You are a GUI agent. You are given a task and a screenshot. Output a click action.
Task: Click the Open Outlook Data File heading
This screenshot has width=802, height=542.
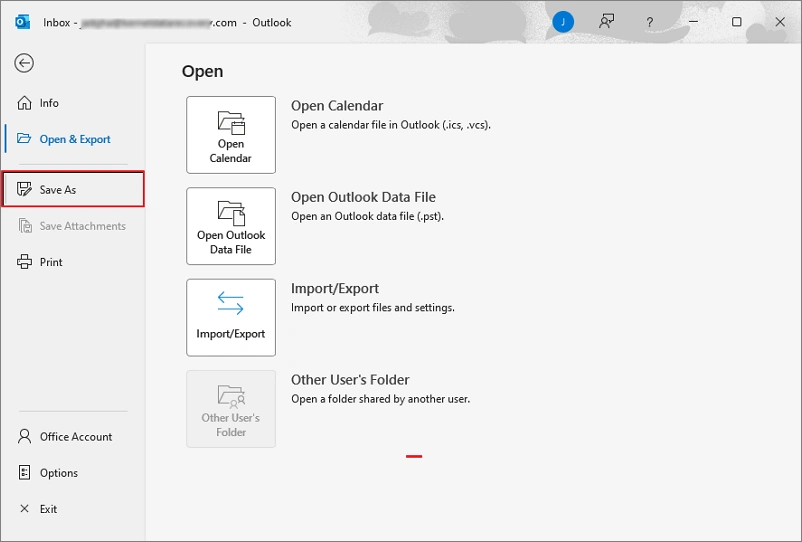(x=363, y=197)
